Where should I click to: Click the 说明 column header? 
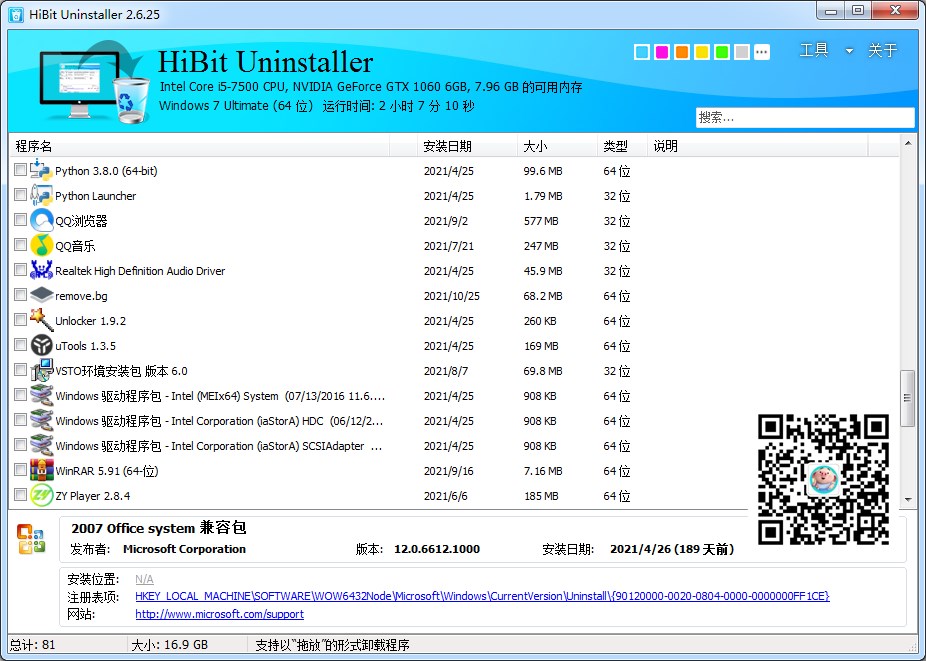point(758,146)
